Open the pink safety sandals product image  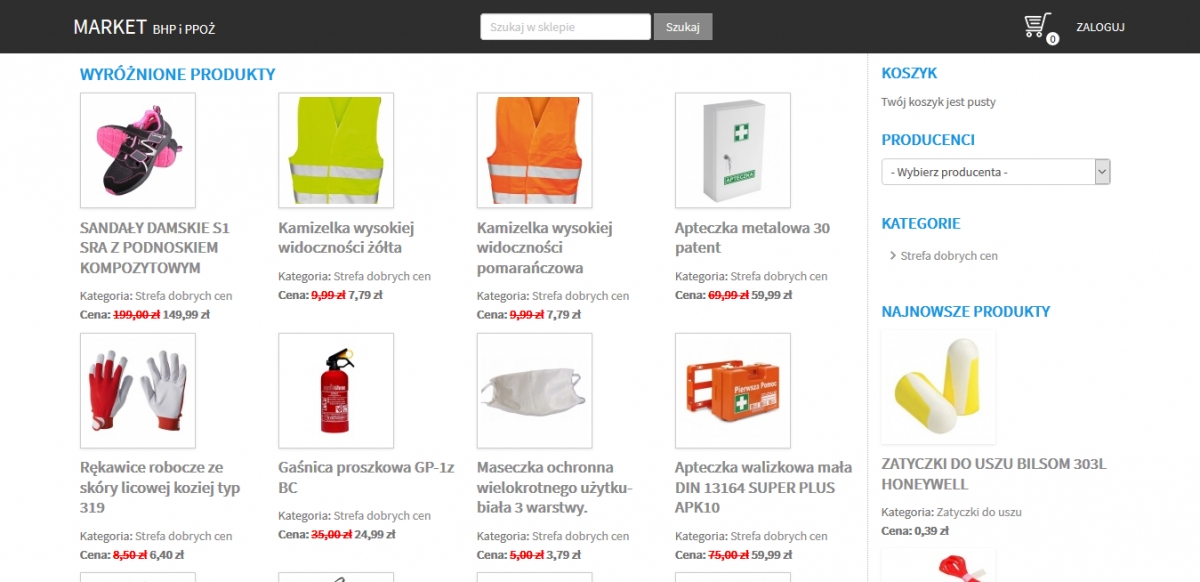point(138,150)
